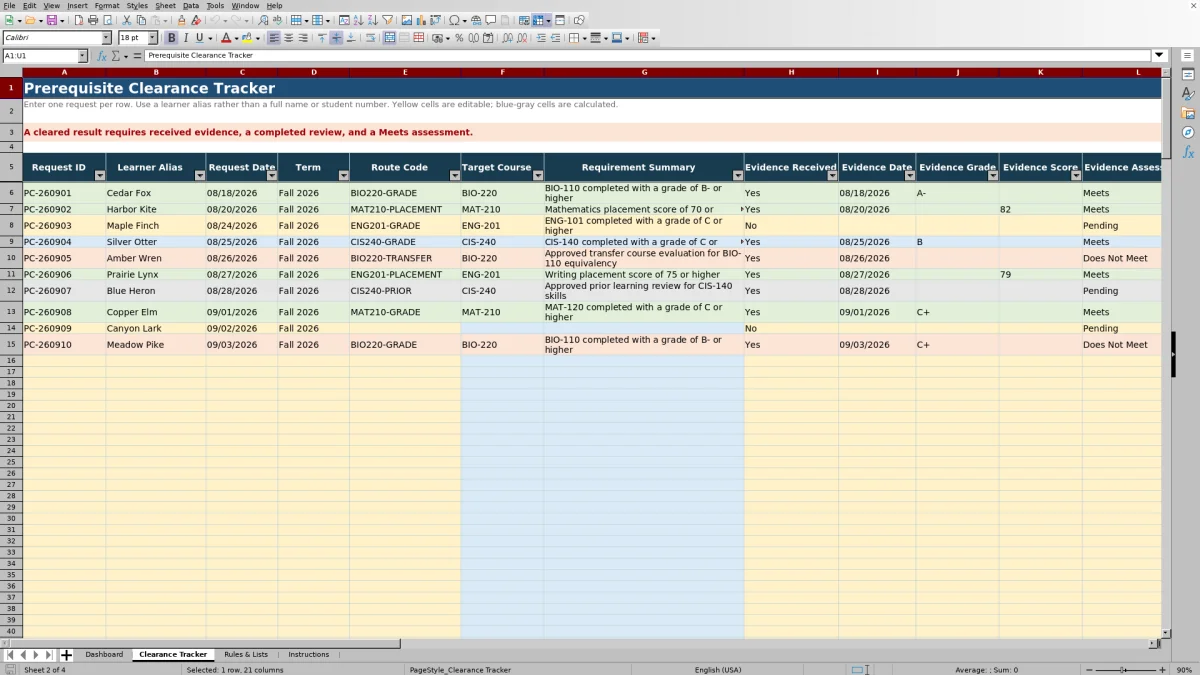
Task: Toggle Italic formatting button
Action: [186, 38]
